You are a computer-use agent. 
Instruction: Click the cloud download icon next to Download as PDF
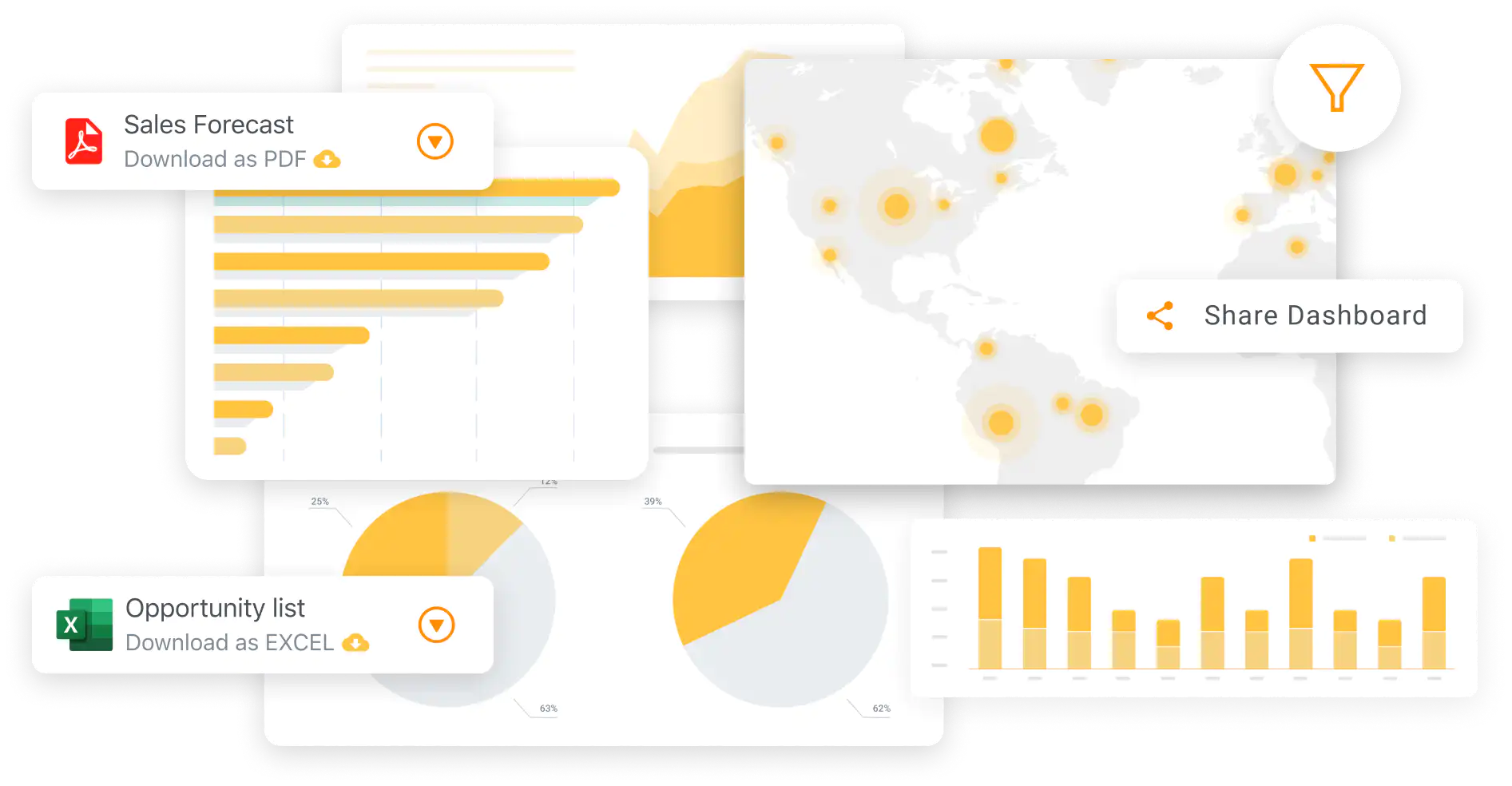pos(327,159)
